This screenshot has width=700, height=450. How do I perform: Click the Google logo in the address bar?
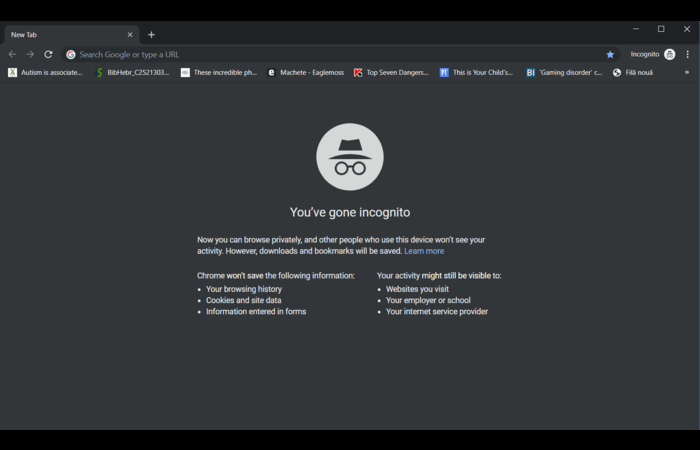[71, 54]
